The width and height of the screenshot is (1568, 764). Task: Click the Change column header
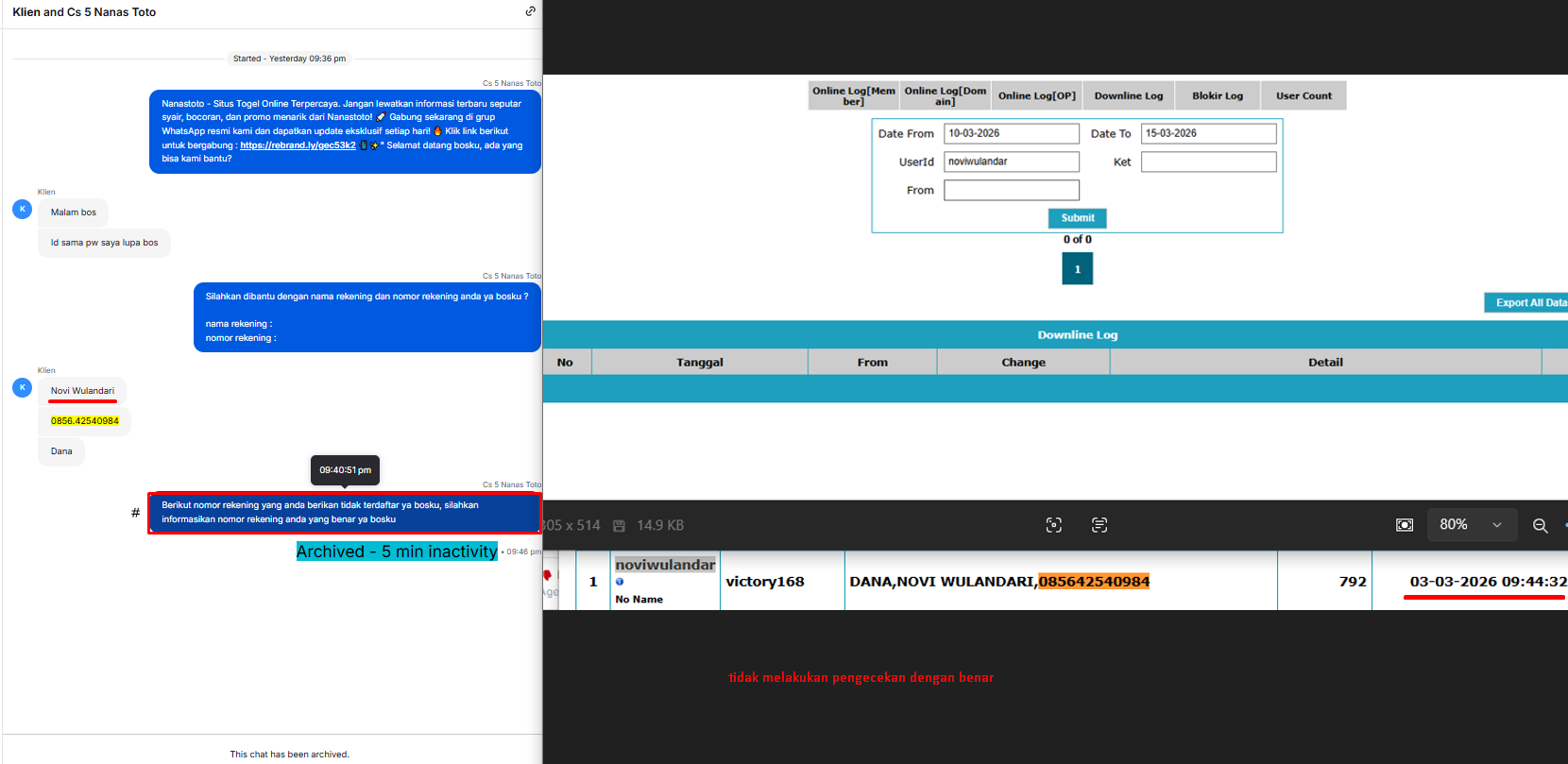tap(1024, 362)
